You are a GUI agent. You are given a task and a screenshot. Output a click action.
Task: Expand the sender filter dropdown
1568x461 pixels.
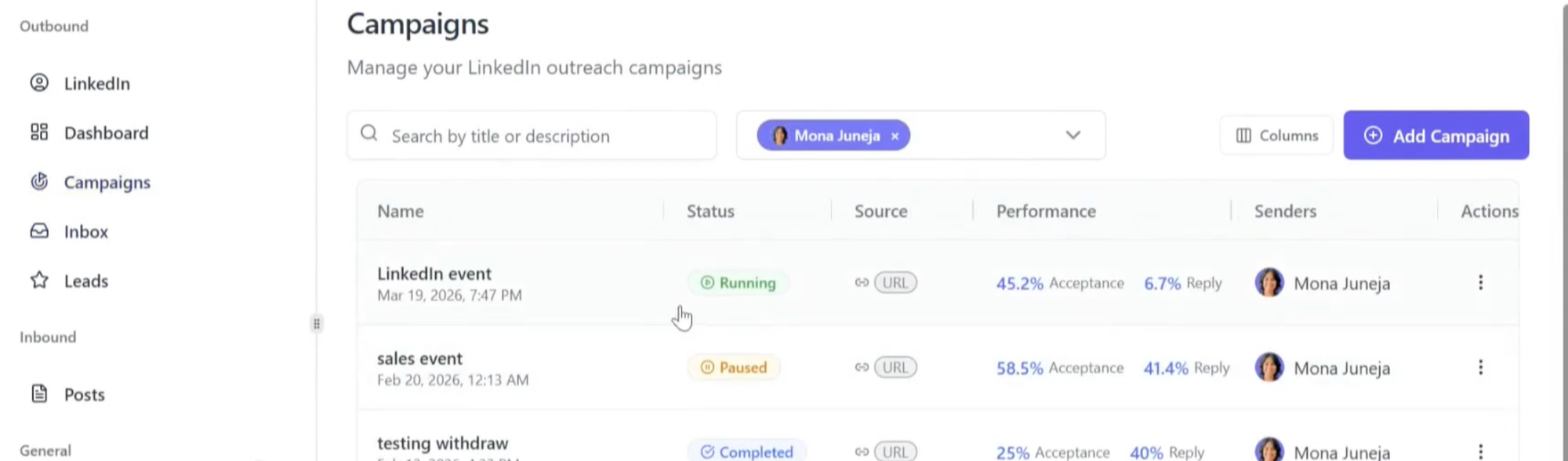(x=1073, y=136)
